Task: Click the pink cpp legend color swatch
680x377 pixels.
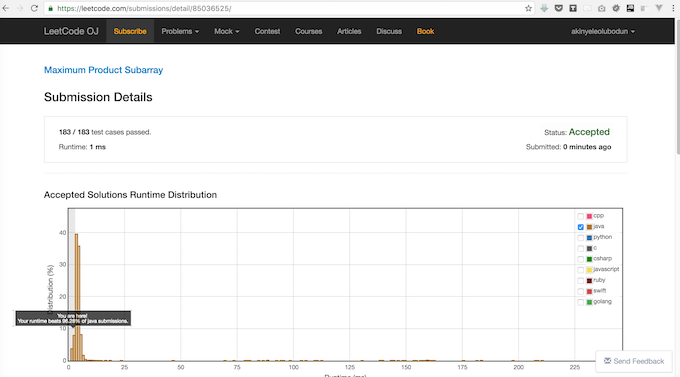Action: coord(589,216)
